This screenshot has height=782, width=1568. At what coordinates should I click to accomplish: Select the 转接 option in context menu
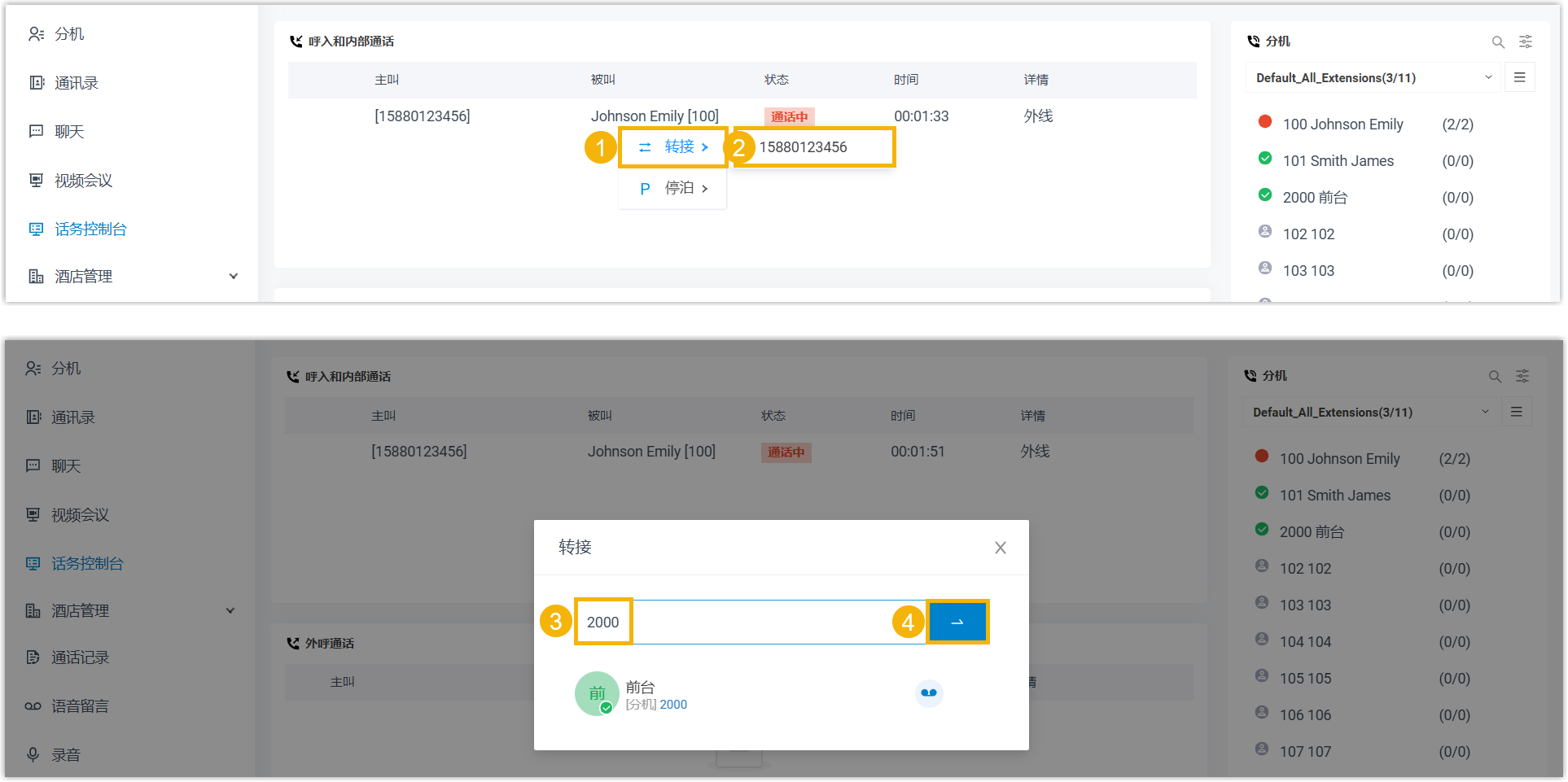click(x=672, y=147)
